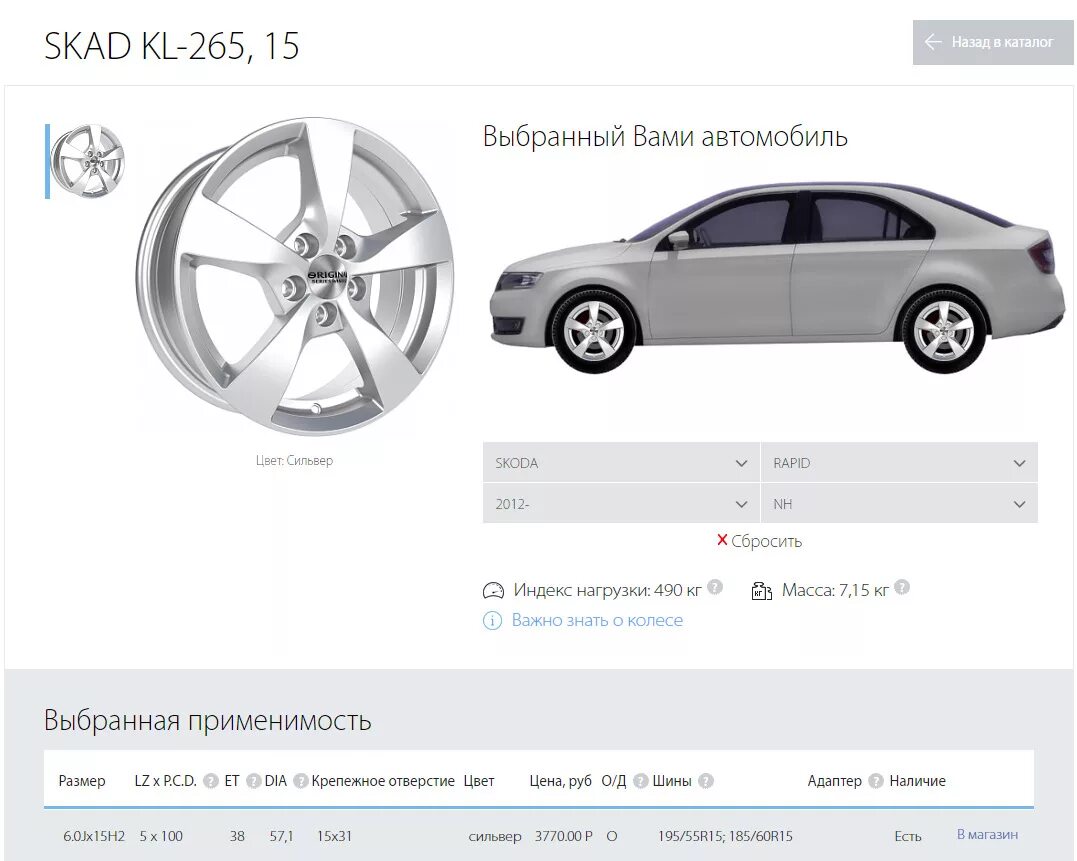Click the 'Цвет' column header
This screenshot has width=1077, height=861.
pyautogui.click(x=479, y=781)
